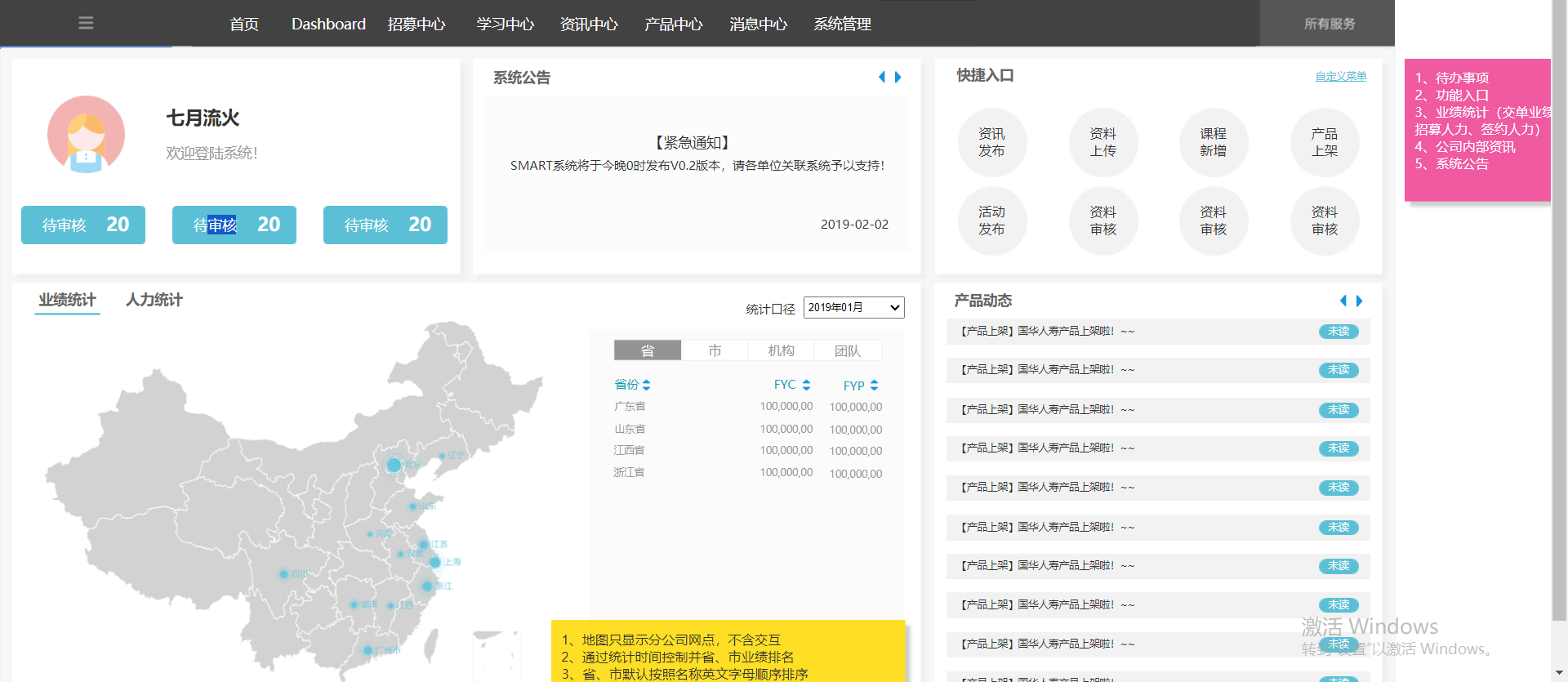Open 资讯中心 menu item
The image size is (1568, 682).
point(589,24)
